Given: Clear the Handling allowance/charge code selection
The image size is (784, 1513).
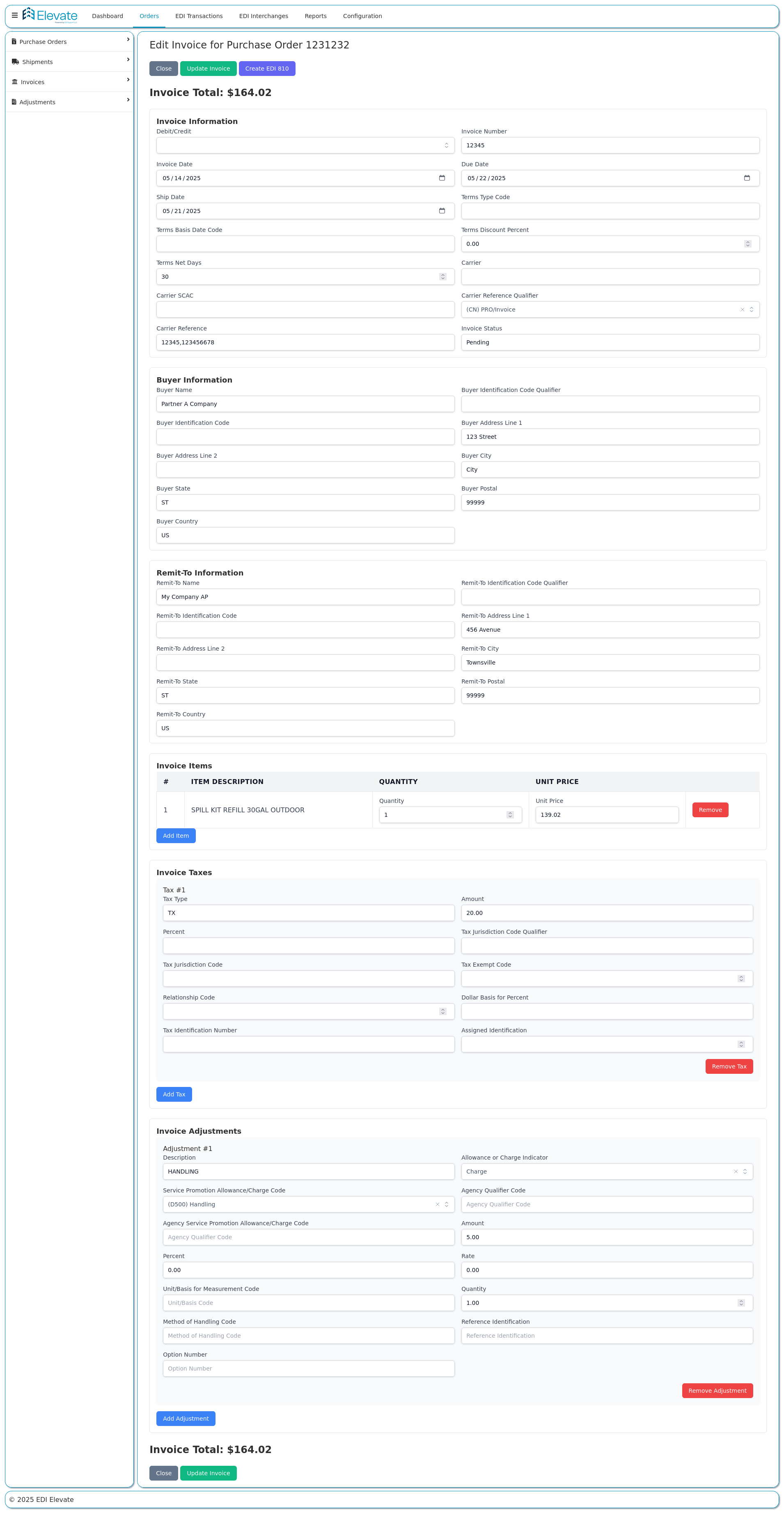Looking at the screenshot, I should coord(437,1205).
